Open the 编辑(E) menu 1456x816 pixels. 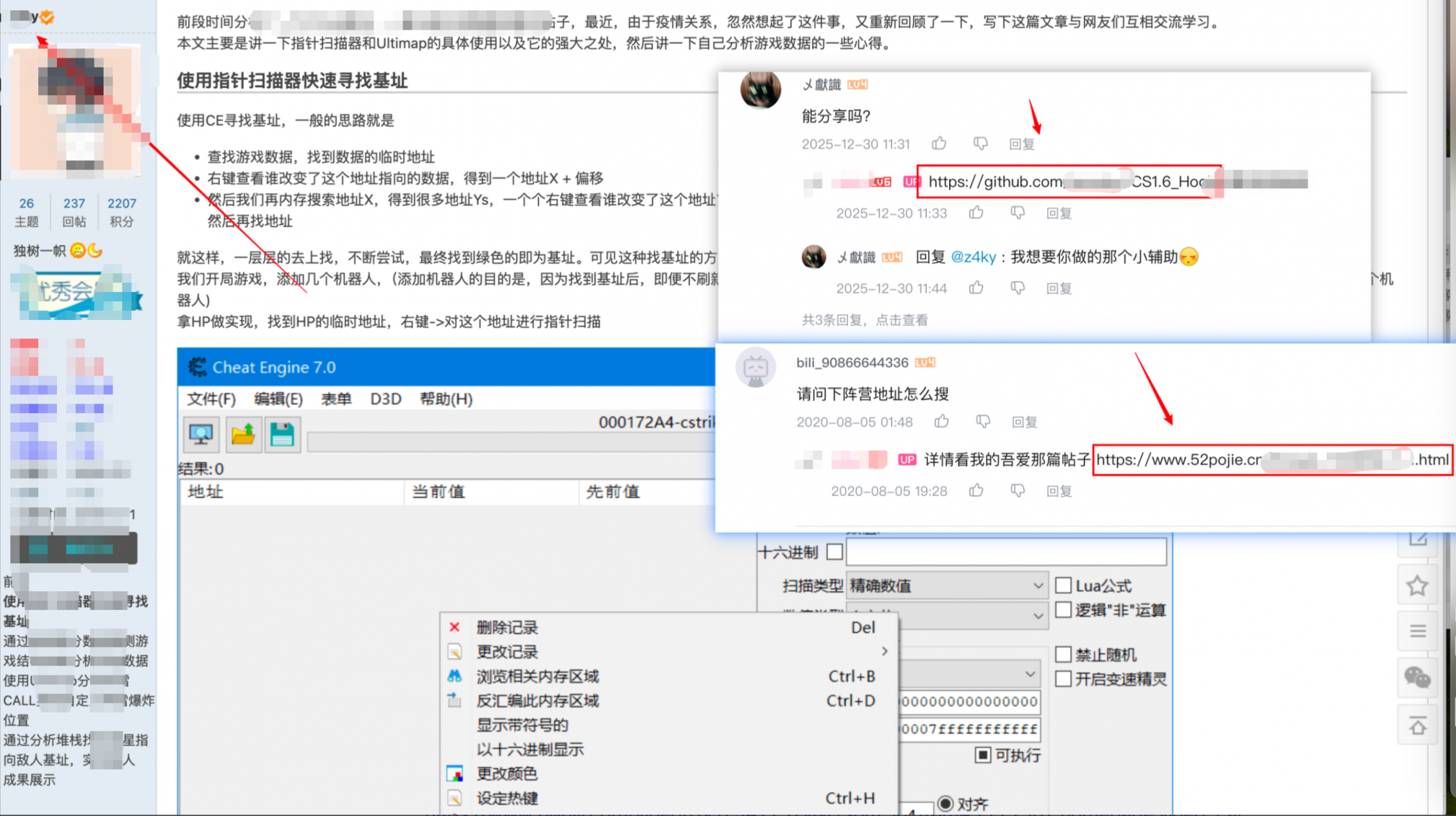click(x=278, y=399)
